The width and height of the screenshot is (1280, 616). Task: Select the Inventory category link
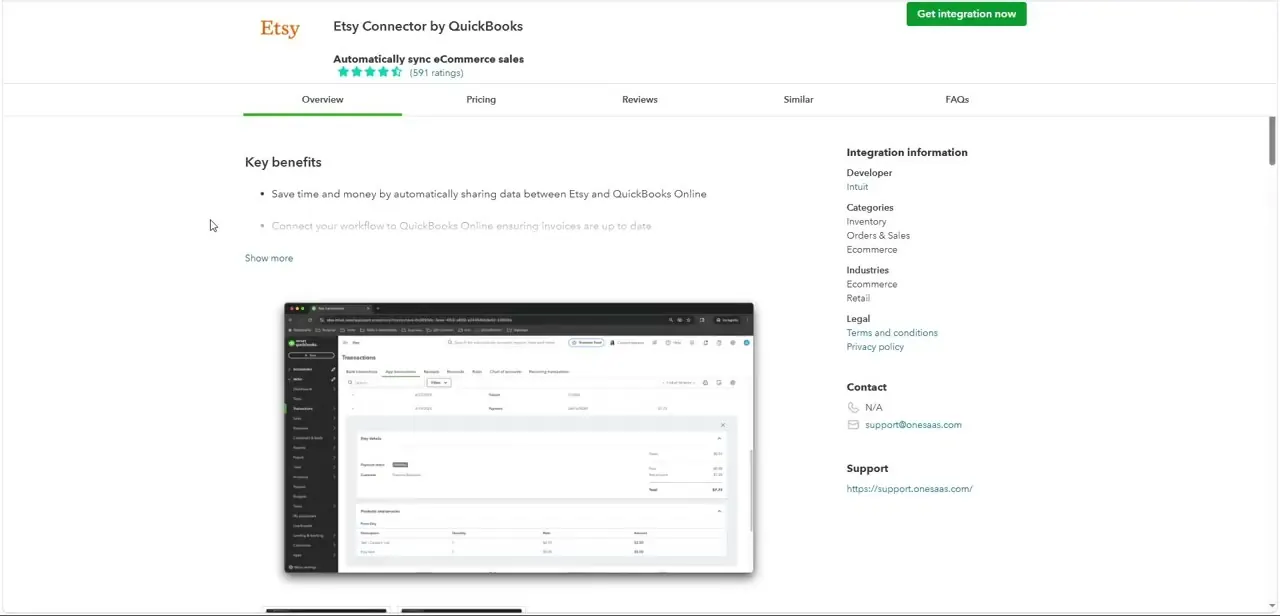tap(866, 222)
